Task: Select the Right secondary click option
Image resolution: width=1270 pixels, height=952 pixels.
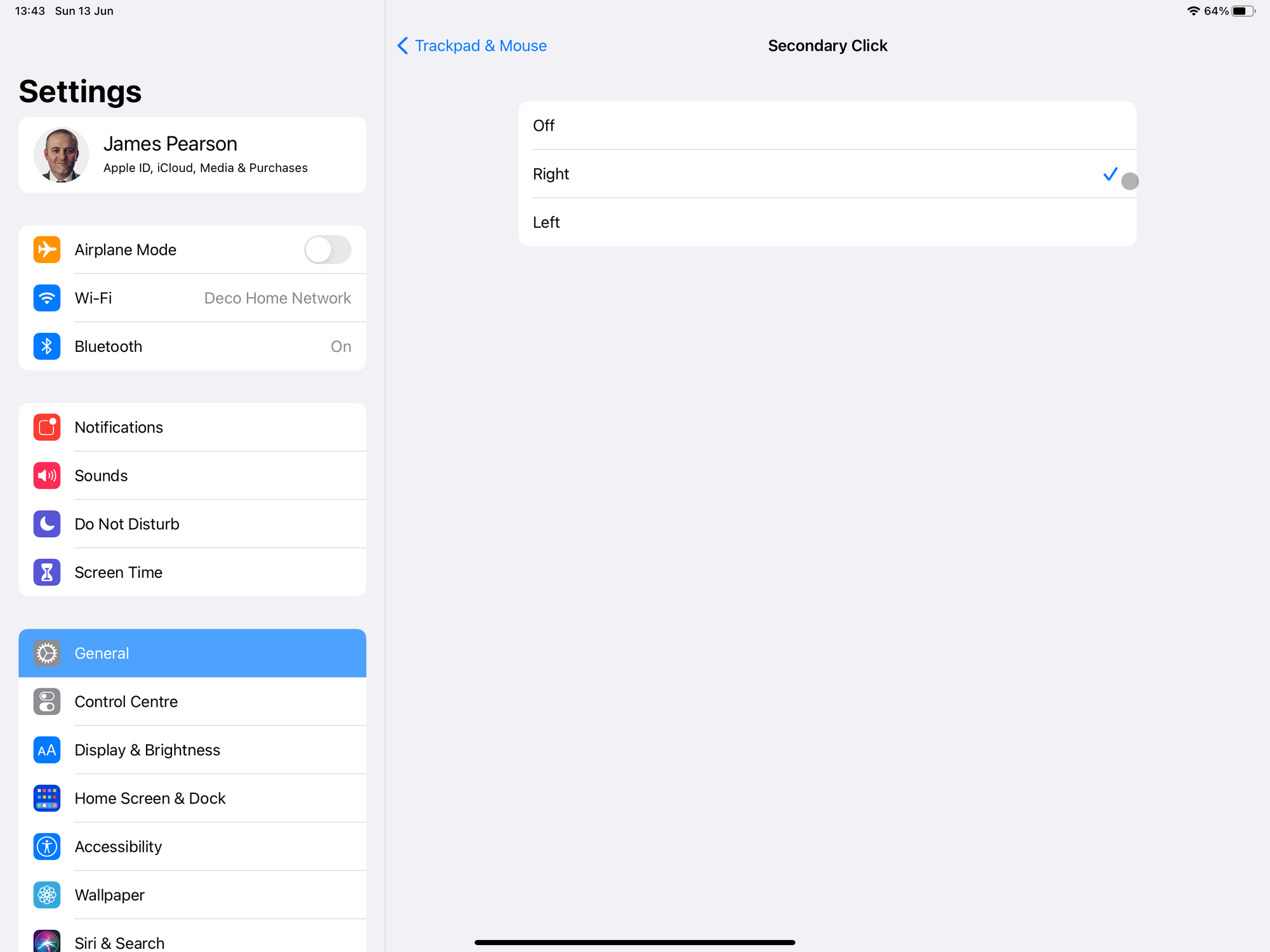Action: tap(827, 174)
